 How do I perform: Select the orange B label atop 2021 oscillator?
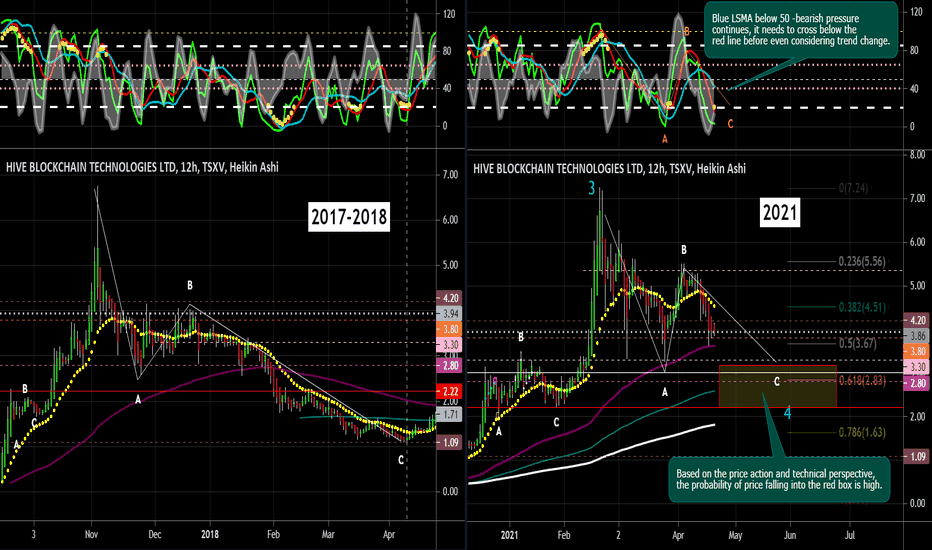(x=687, y=32)
